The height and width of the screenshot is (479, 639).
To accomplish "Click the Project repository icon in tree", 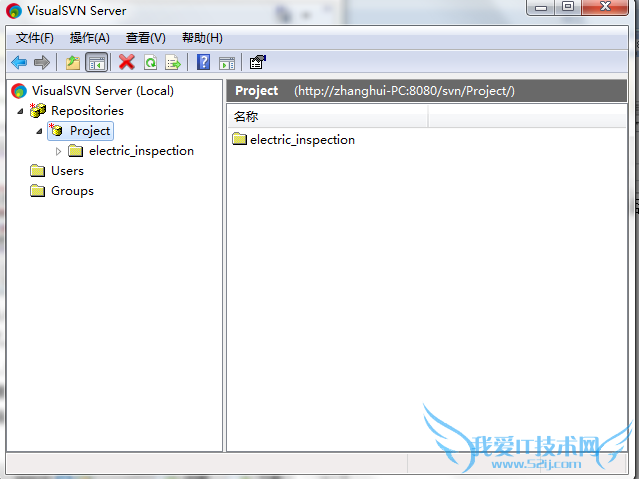I will click(x=56, y=130).
